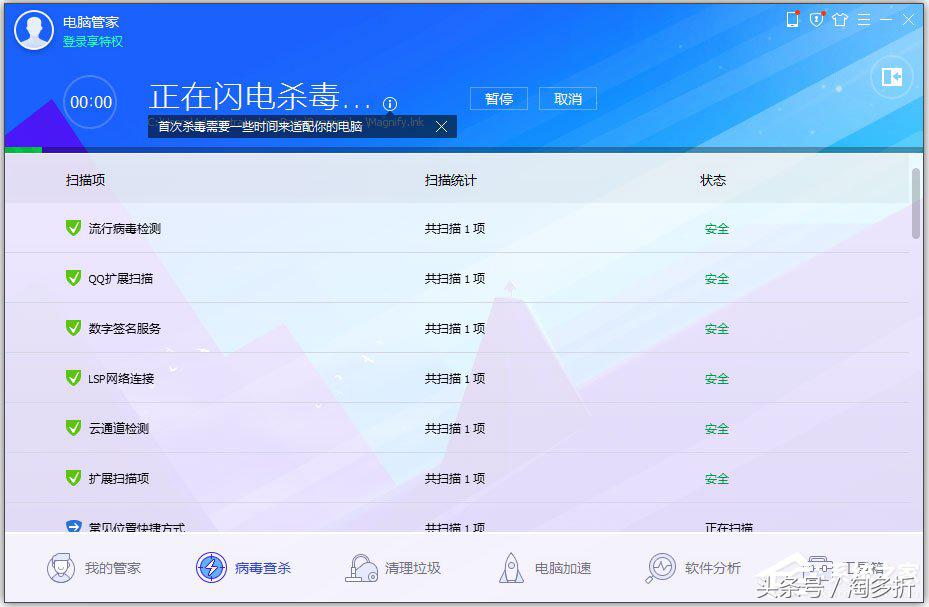Dismiss the first-scan tooltip with its X
This screenshot has height=607, width=929.
pos(441,127)
